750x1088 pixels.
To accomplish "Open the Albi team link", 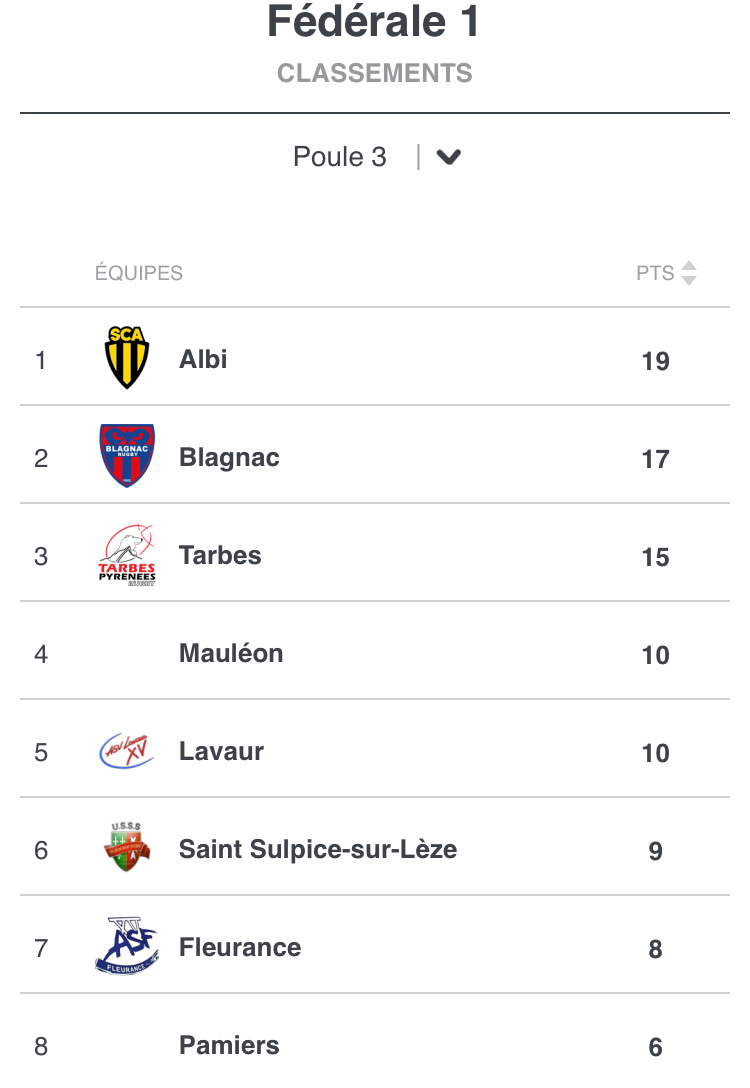I will (x=203, y=359).
